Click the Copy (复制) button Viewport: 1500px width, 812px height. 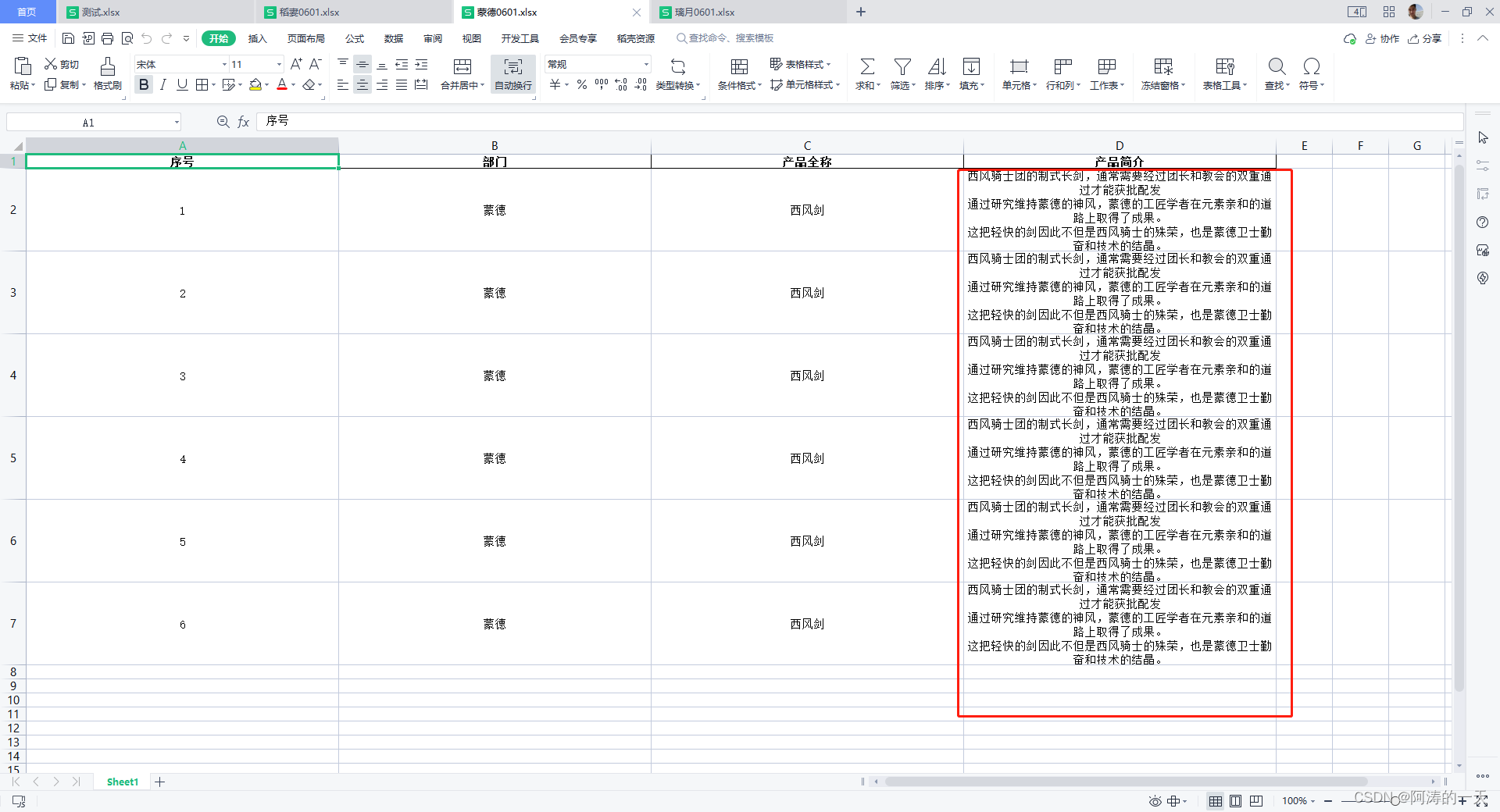tap(64, 84)
